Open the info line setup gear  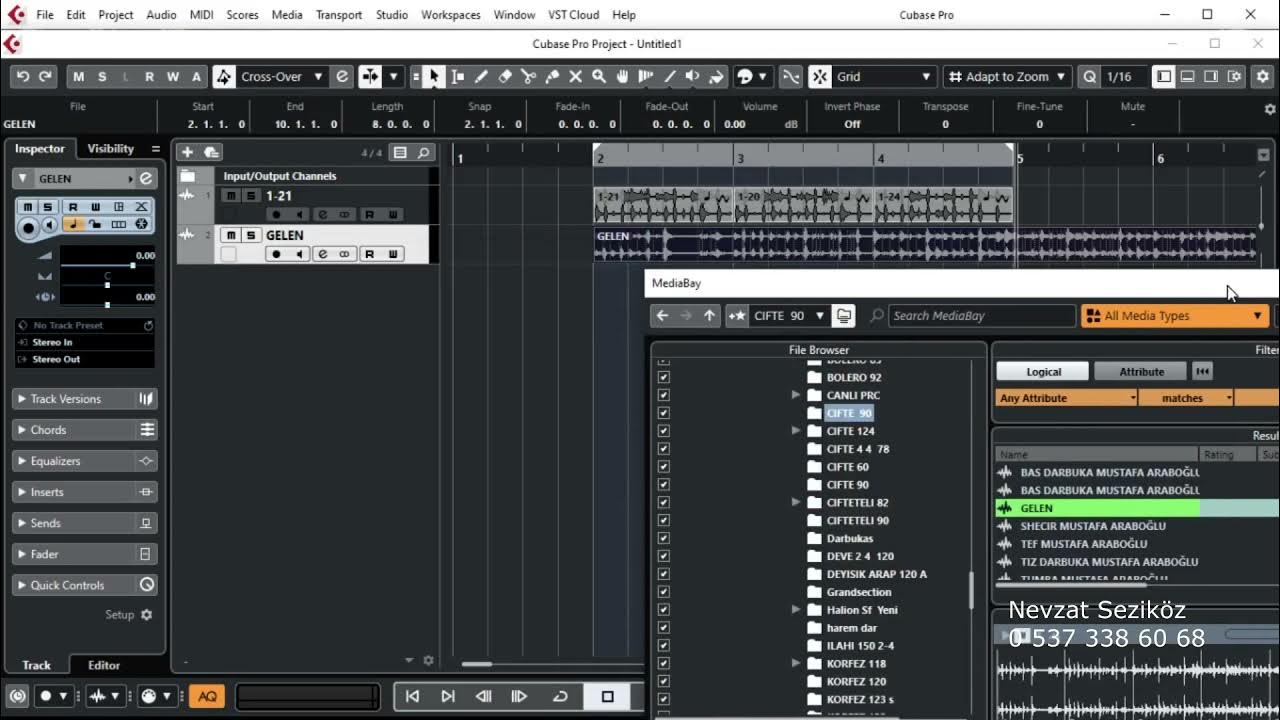(x=1270, y=109)
